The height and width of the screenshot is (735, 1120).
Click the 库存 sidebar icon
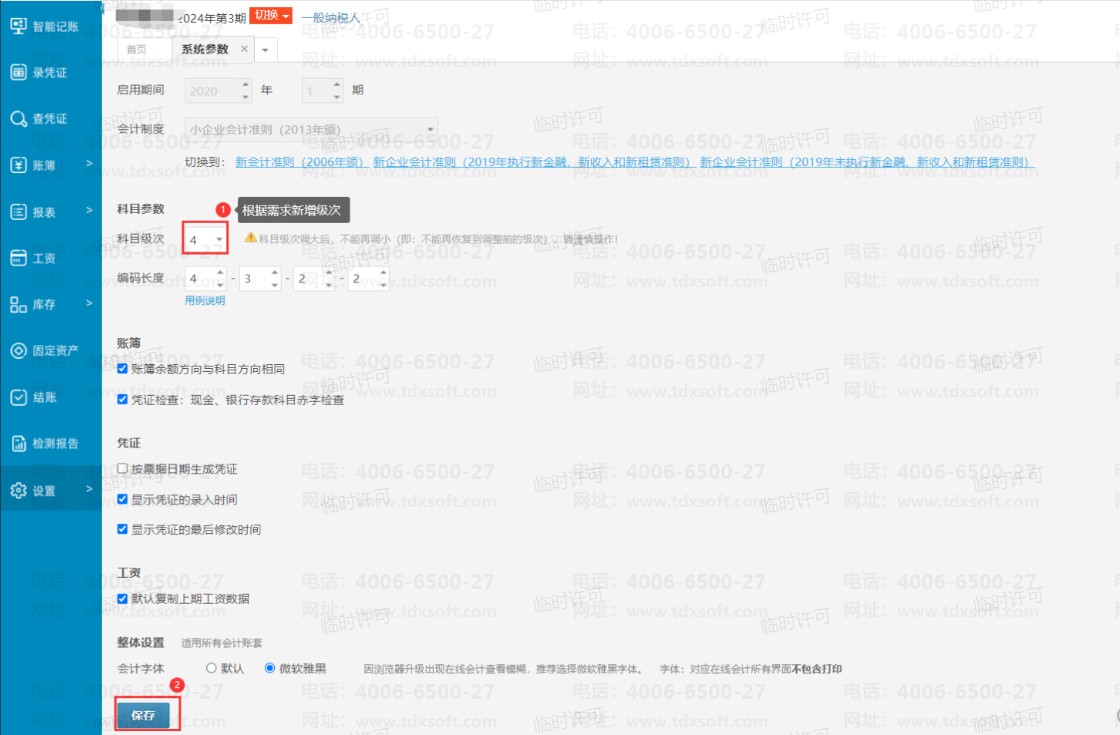(19, 304)
